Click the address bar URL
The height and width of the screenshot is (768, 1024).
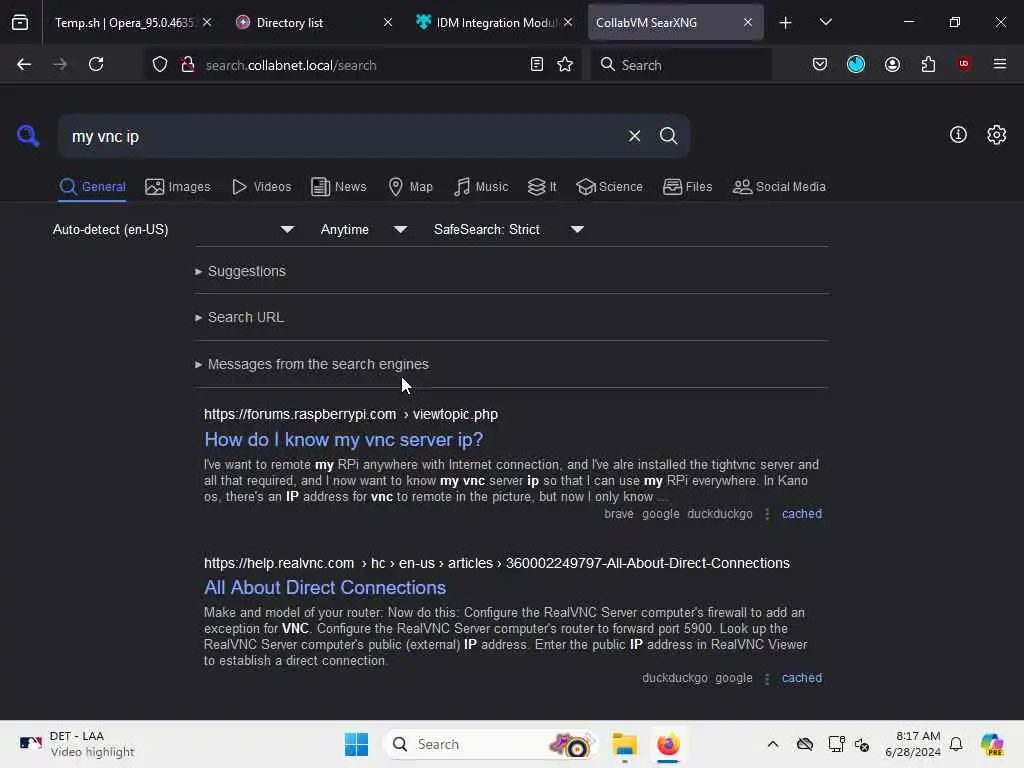[291, 65]
